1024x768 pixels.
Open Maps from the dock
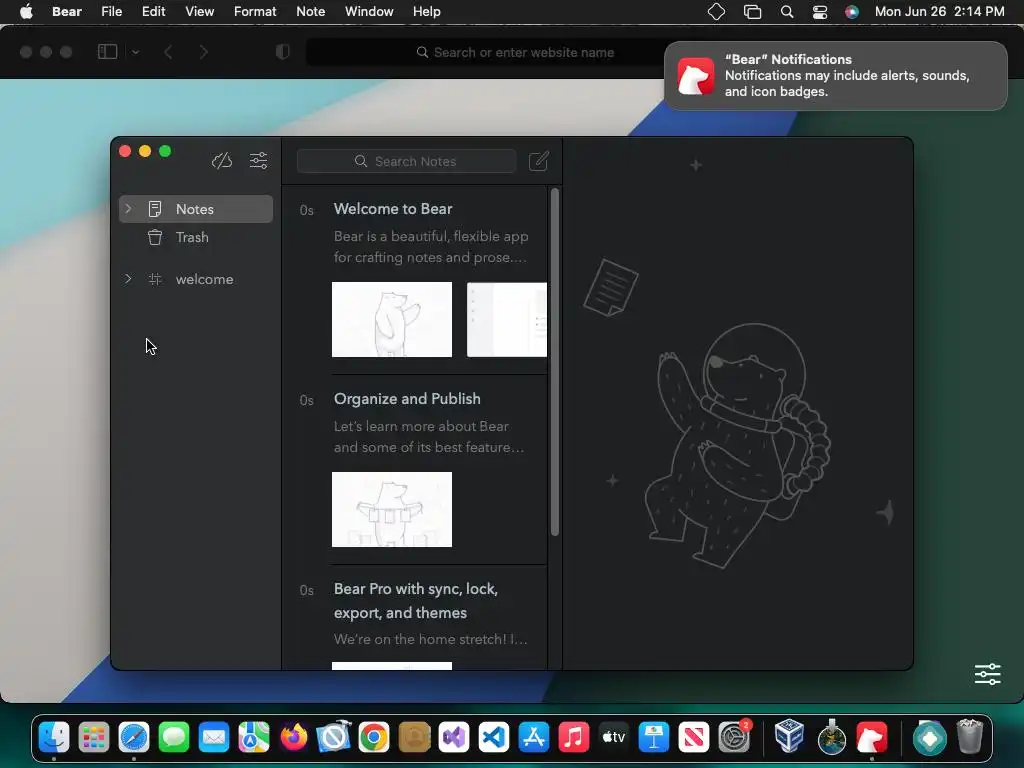coord(254,738)
